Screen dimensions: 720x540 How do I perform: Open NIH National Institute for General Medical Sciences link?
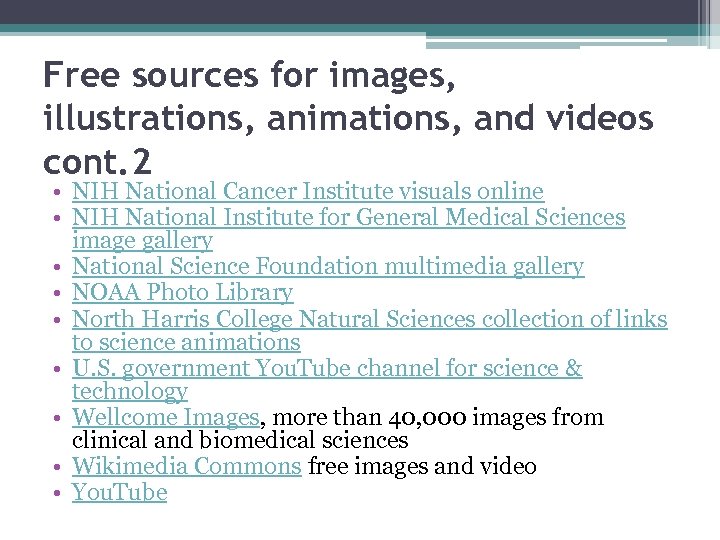click(x=349, y=228)
